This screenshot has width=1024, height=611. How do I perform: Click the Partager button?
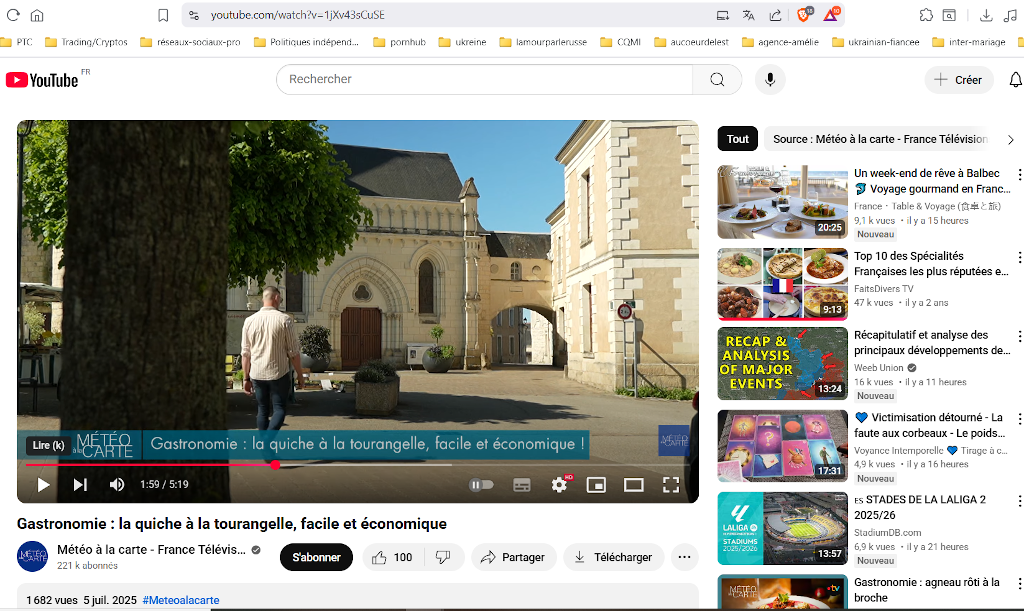[513, 557]
